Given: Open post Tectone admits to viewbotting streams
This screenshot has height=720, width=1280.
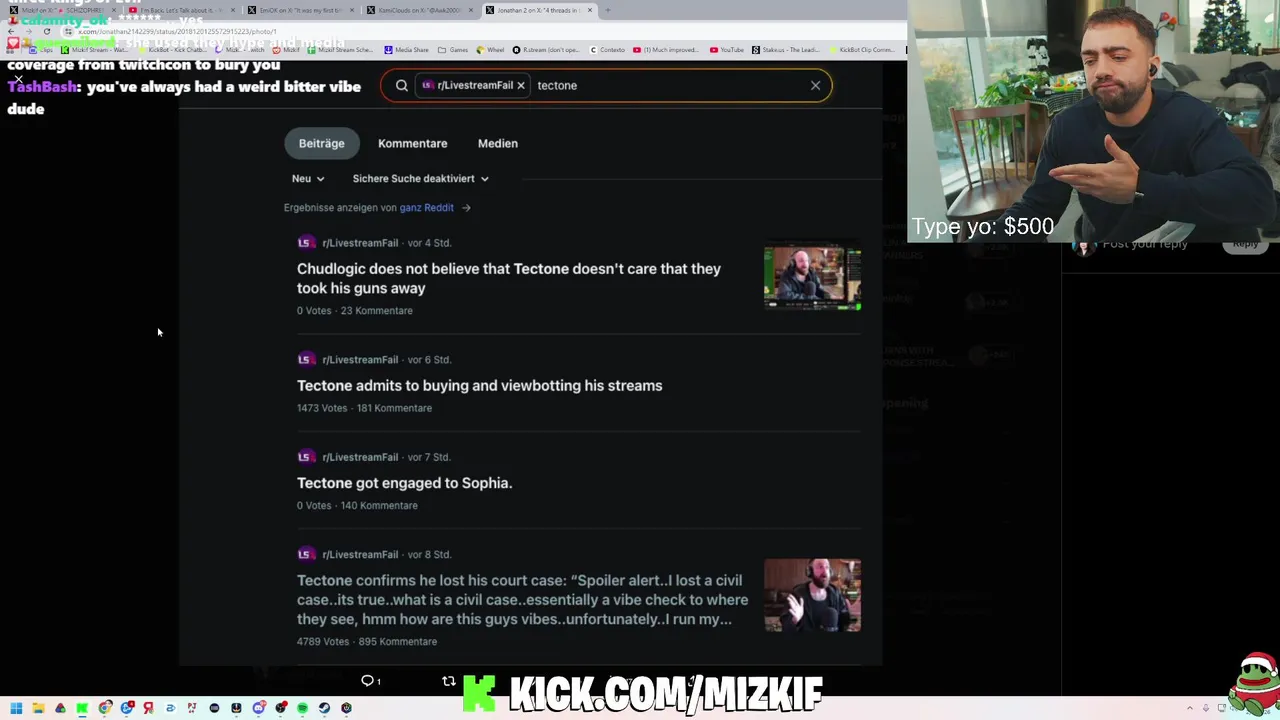Looking at the screenshot, I should tap(479, 385).
